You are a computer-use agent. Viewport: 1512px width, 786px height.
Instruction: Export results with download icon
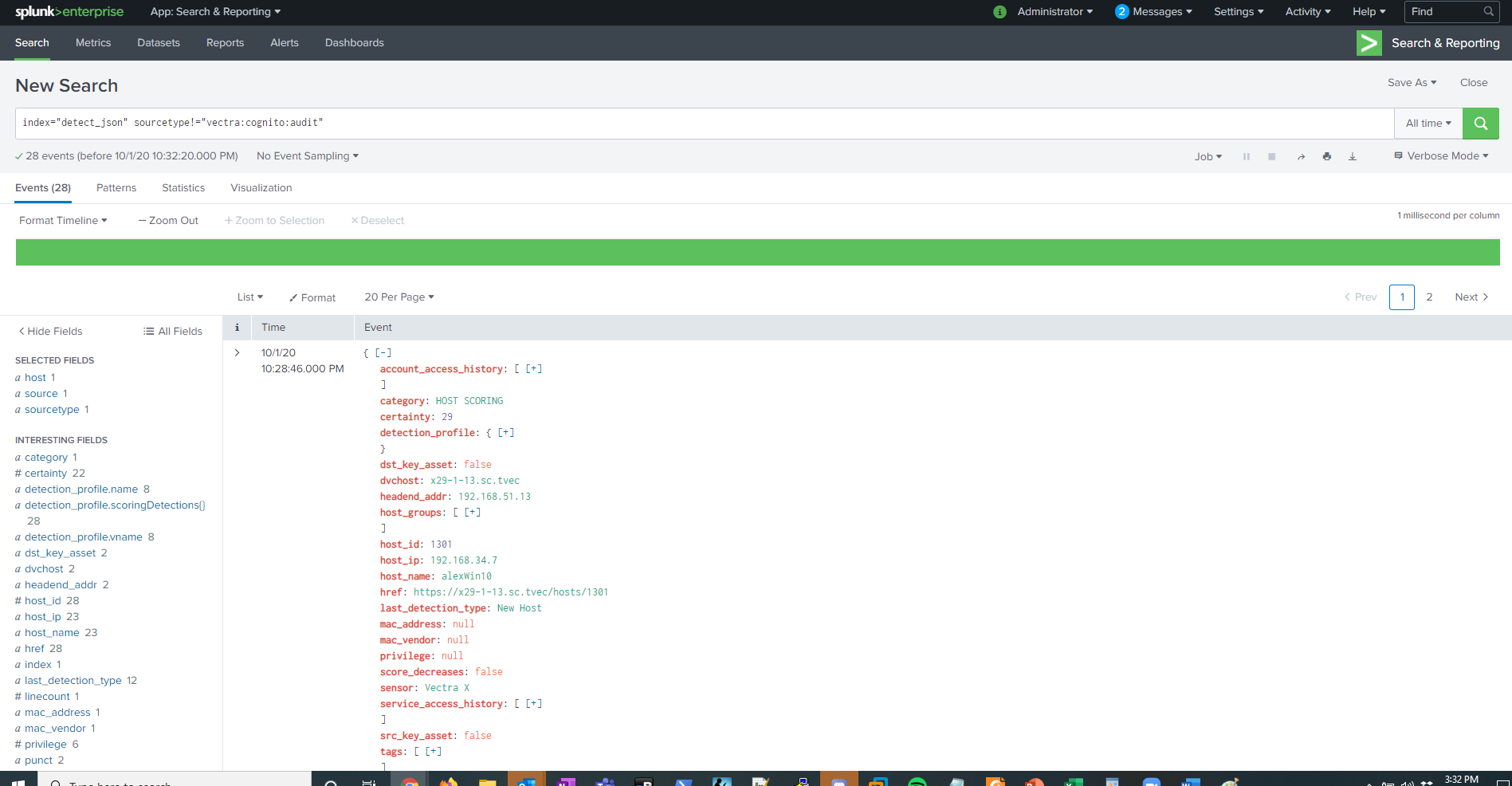pos(1353,156)
